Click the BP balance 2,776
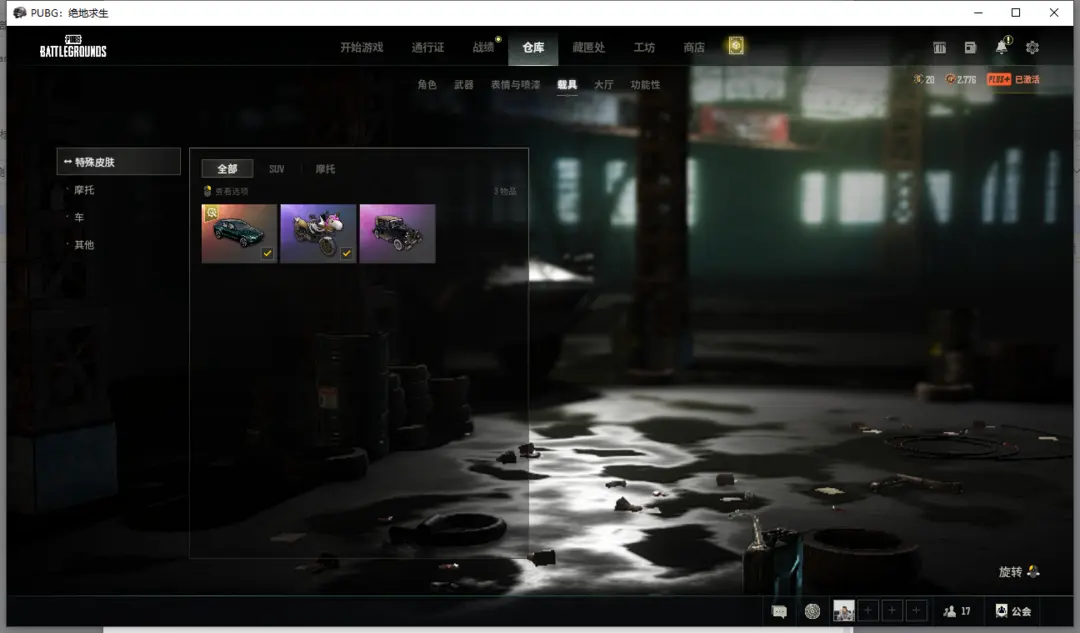Viewport: 1080px width, 633px height. [x=961, y=79]
